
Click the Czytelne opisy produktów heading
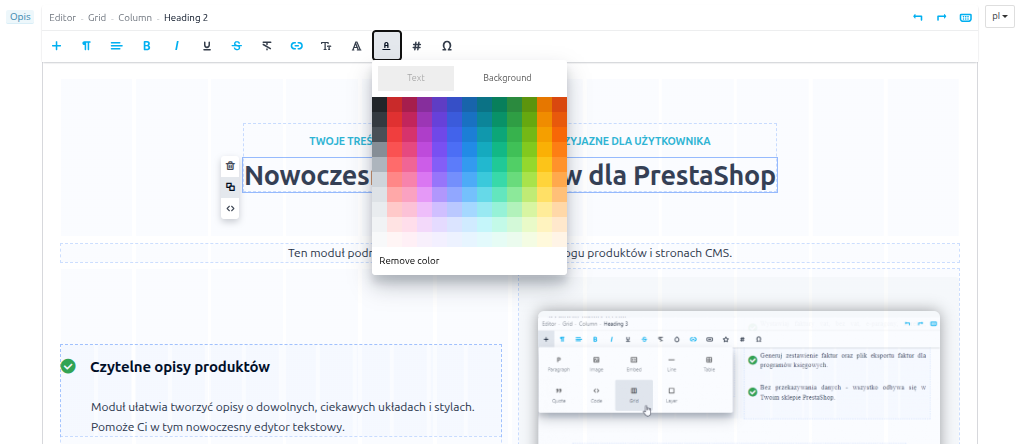click(x=180, y=367)
